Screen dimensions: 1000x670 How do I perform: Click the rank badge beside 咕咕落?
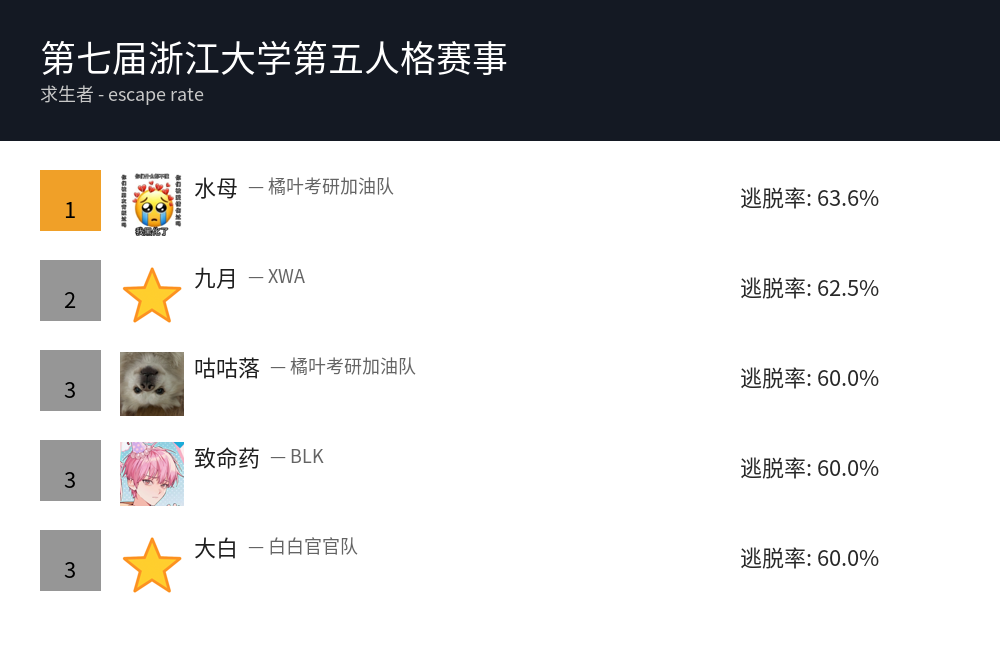pos(70,380)
